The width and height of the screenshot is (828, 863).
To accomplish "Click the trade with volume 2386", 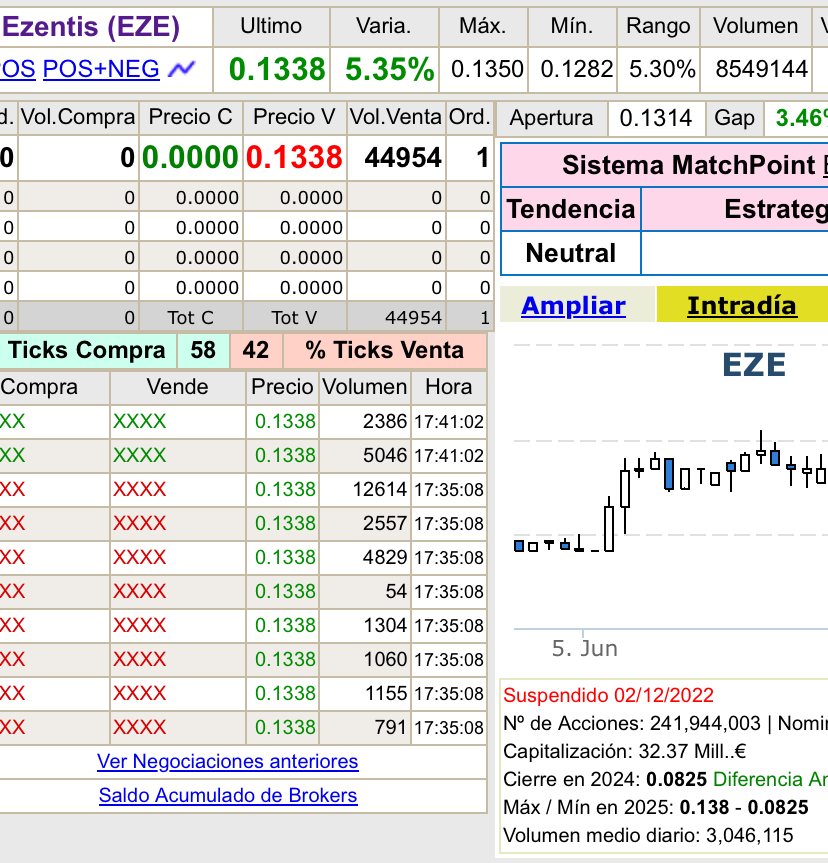I will tap(242, 422).
